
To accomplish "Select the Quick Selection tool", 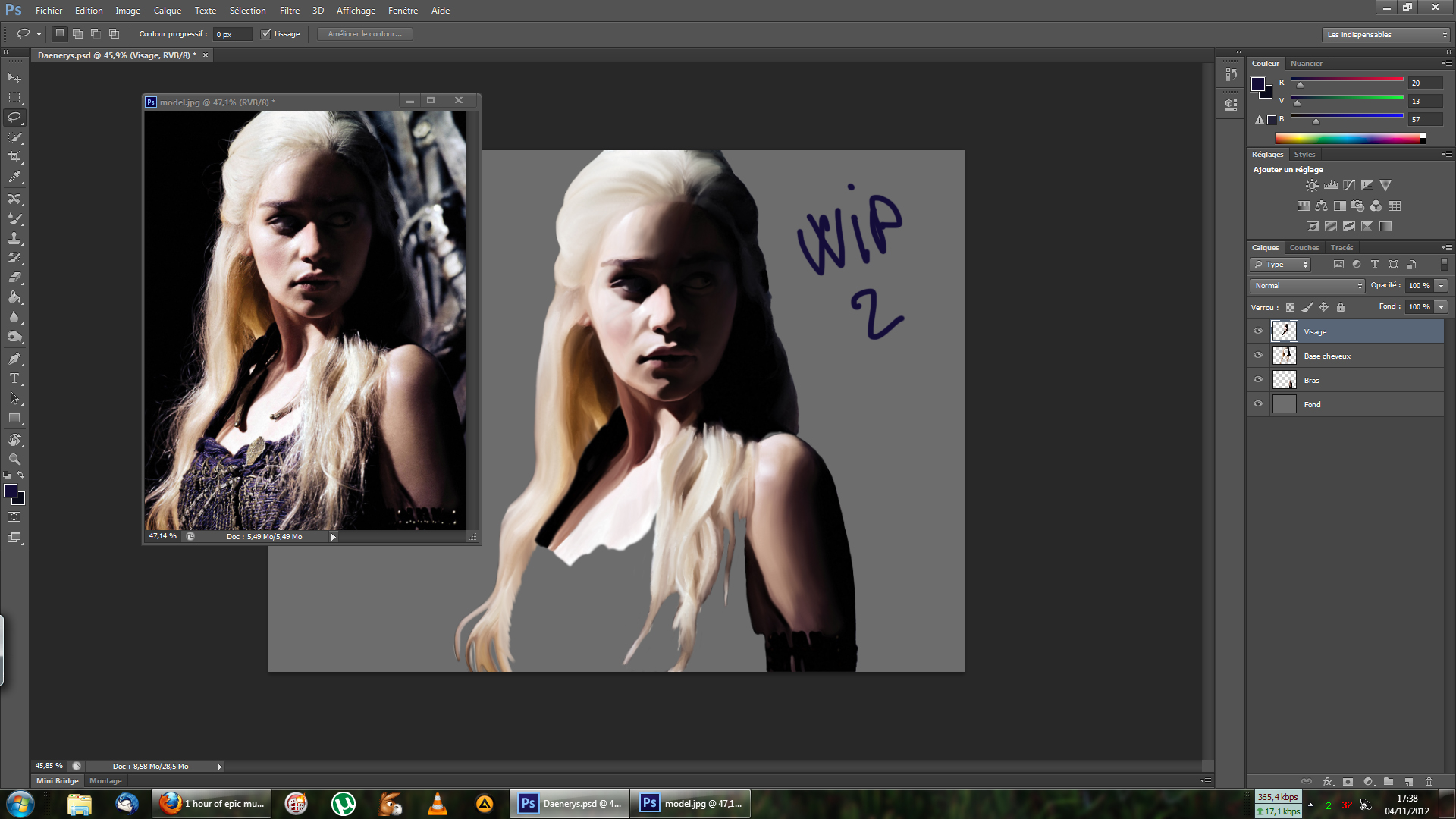I will [14, 137].
